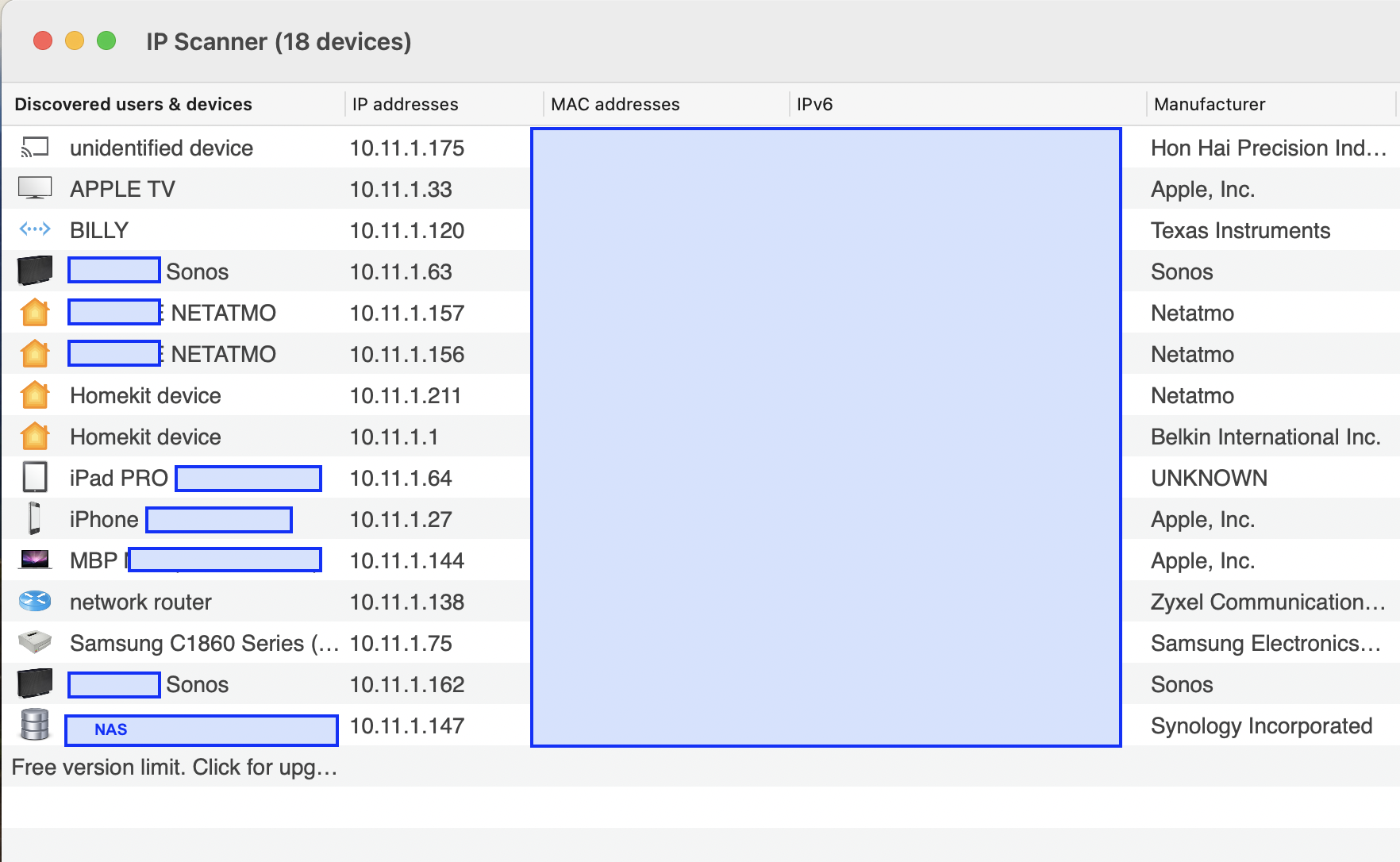
Task: Click the home icon for 10.11.1.157
Action: pos(35,312)
